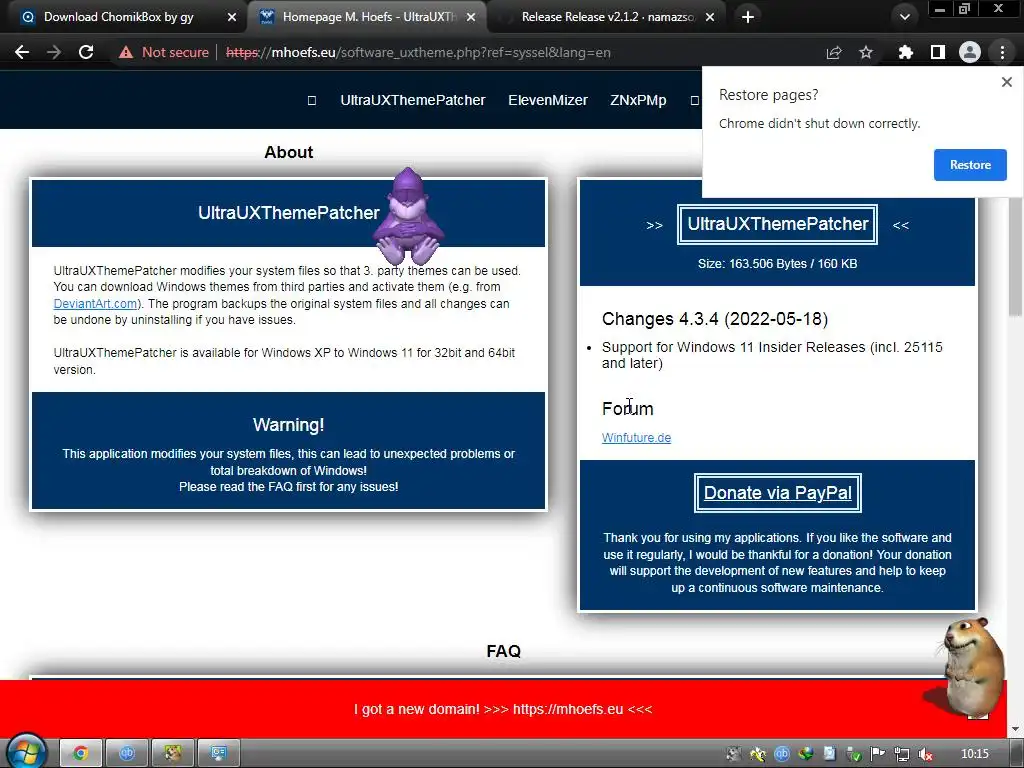Viewport: 1024px width, 768px height.
Task: Click the address bar URL
Action: (418, 52)
